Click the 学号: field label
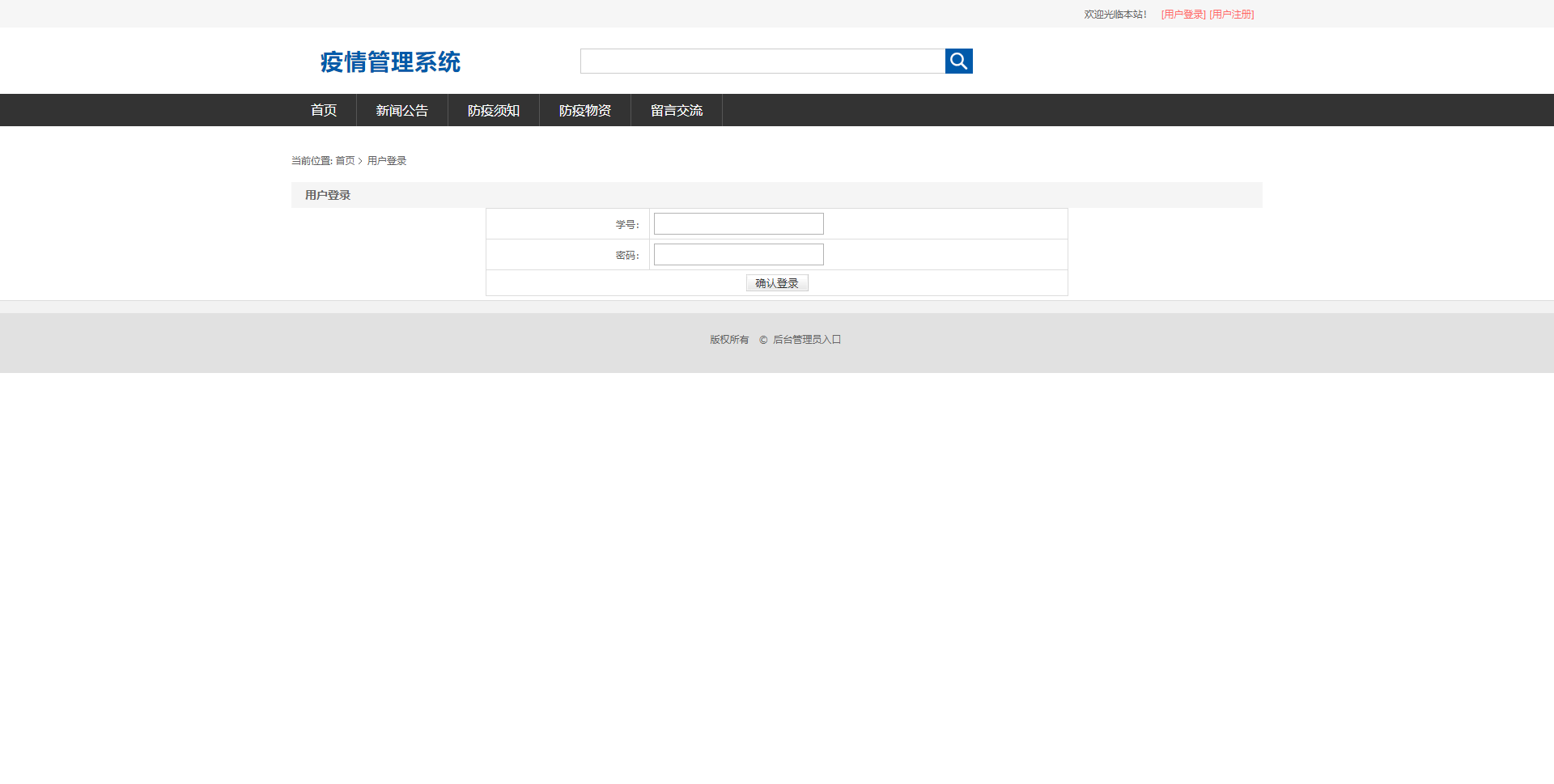The width and height of the screenshot is (1554, 784). pyautogui.click(x=627, y=225)
